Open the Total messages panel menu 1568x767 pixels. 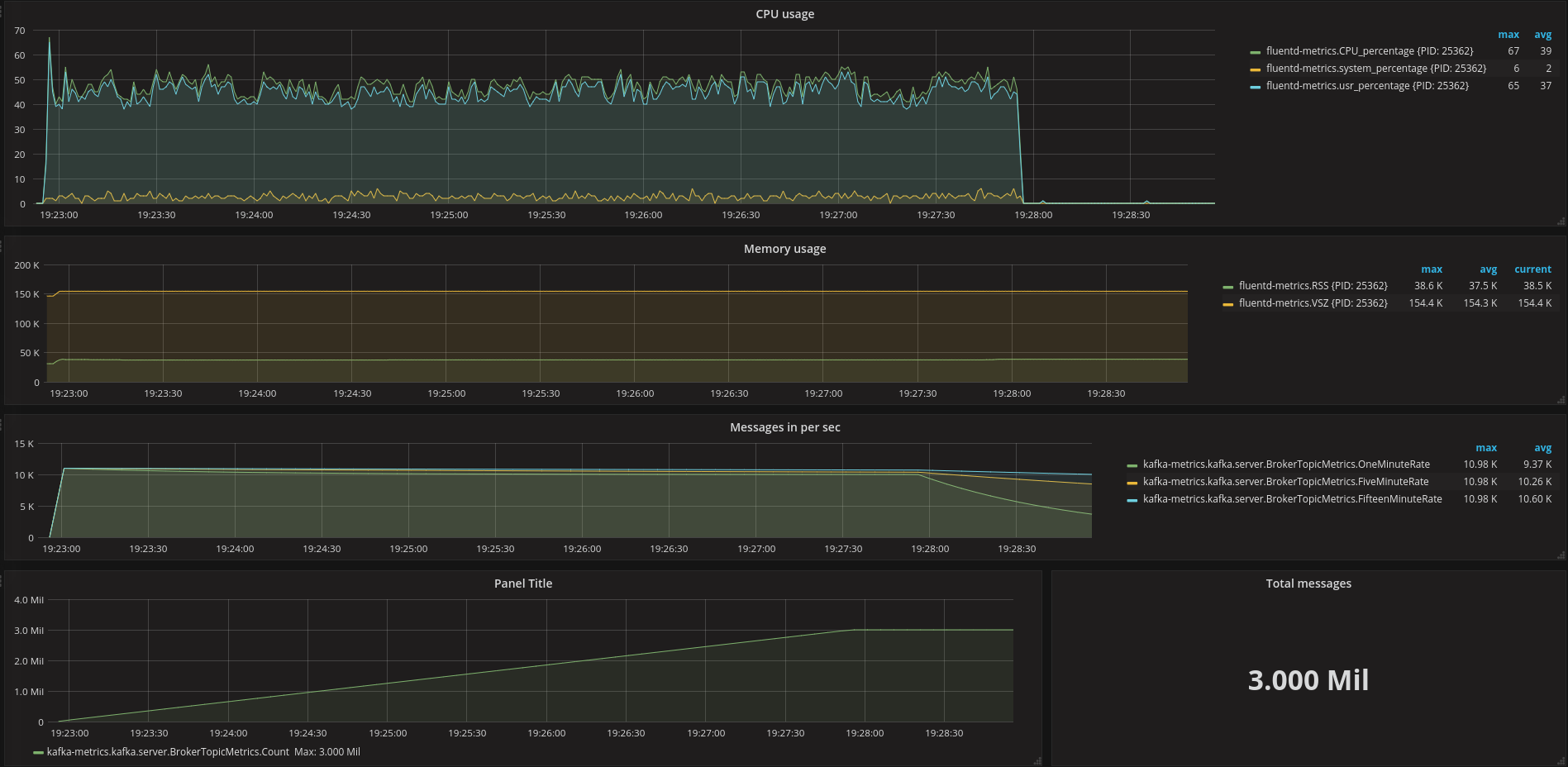point(1308,584)
